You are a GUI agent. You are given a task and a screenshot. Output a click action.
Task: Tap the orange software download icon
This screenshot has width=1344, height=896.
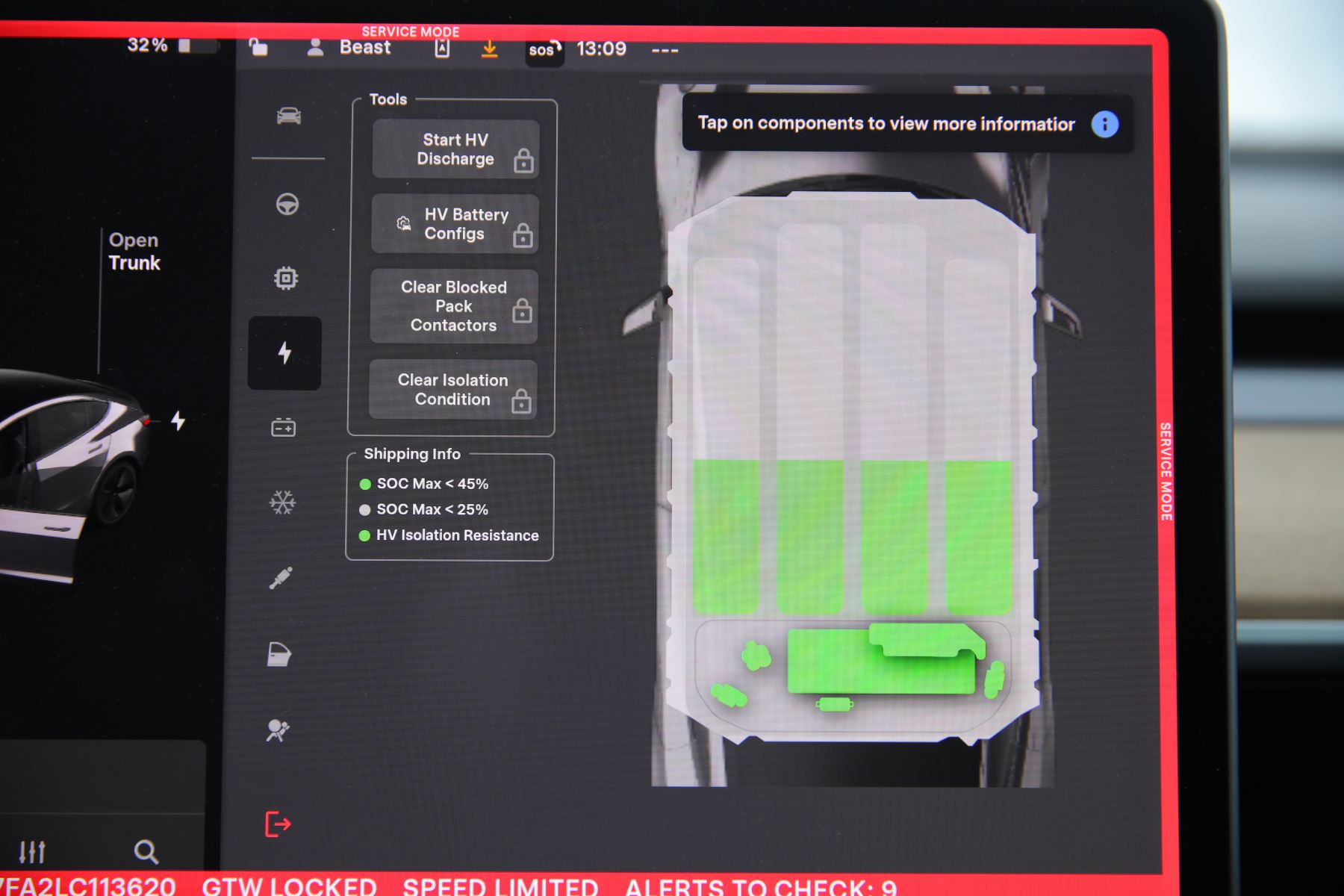[x=489, y=49]
